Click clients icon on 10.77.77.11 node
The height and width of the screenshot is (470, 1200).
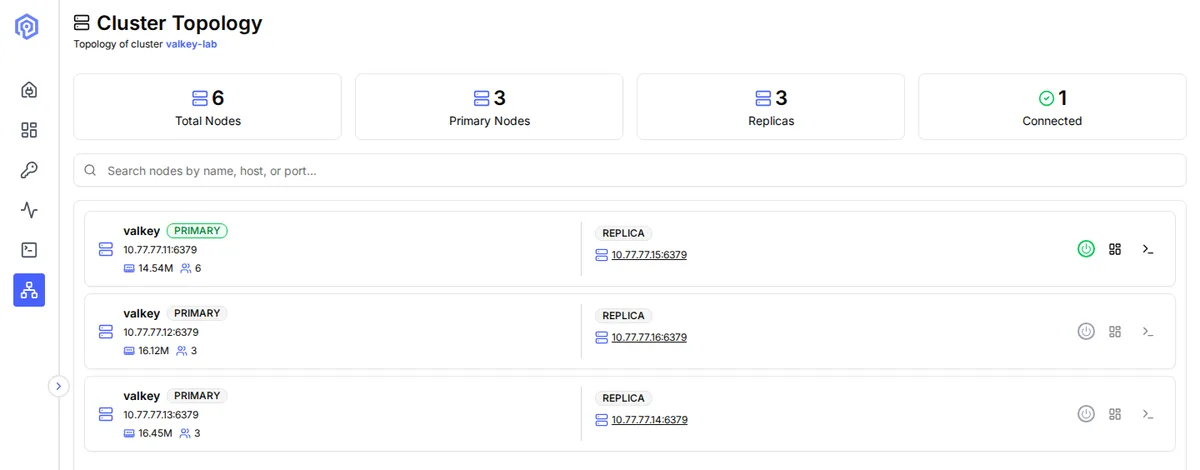pyautogui.click(x=185, y=268)
